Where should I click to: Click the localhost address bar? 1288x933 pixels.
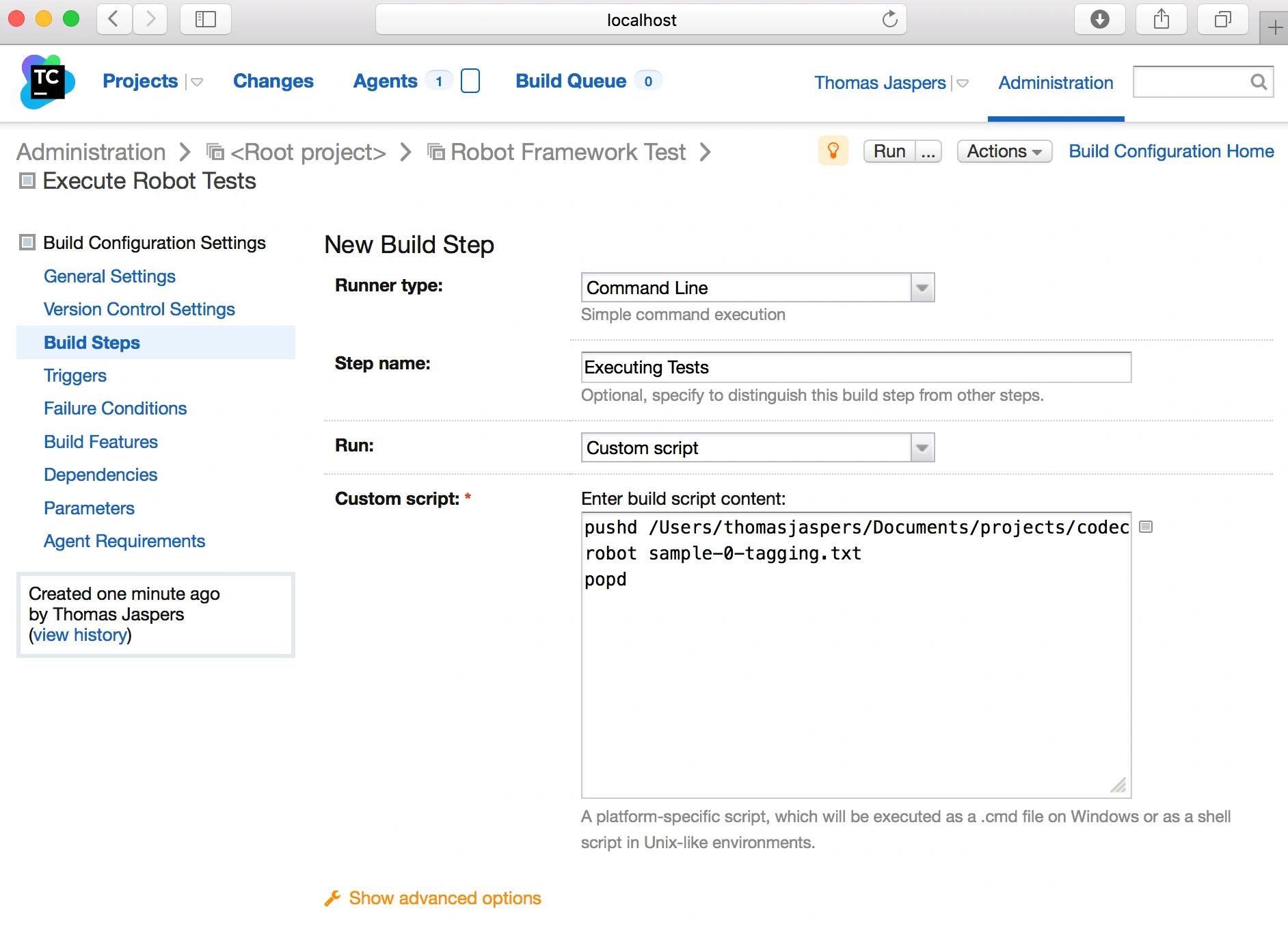(x=641, y=19)
